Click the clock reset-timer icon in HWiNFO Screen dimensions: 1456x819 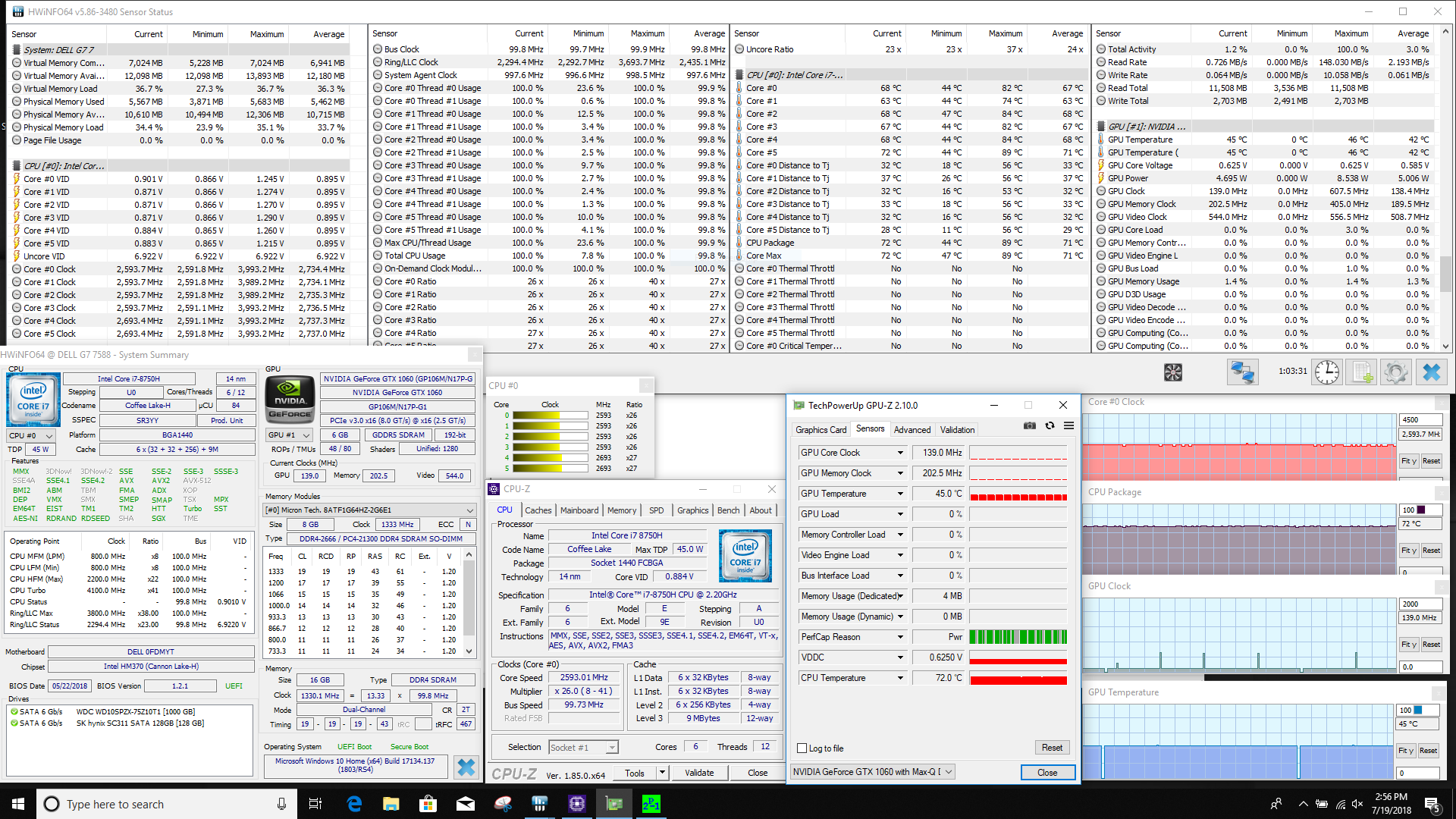(x=1327, y=372)
